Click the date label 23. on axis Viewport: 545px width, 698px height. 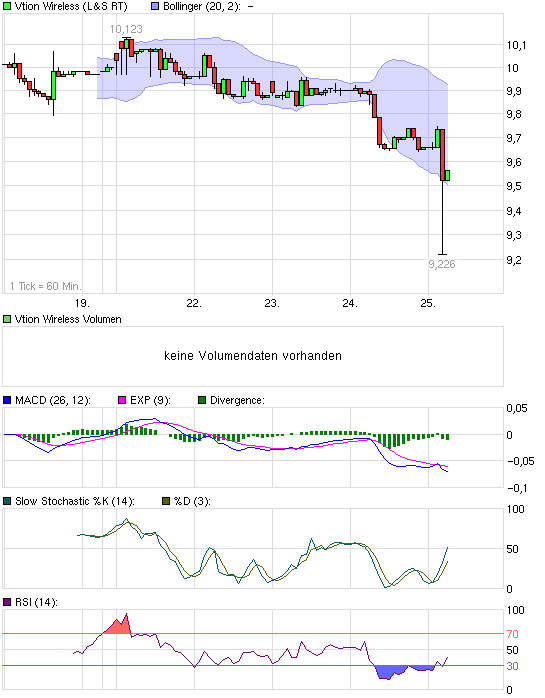click(272, 304)
